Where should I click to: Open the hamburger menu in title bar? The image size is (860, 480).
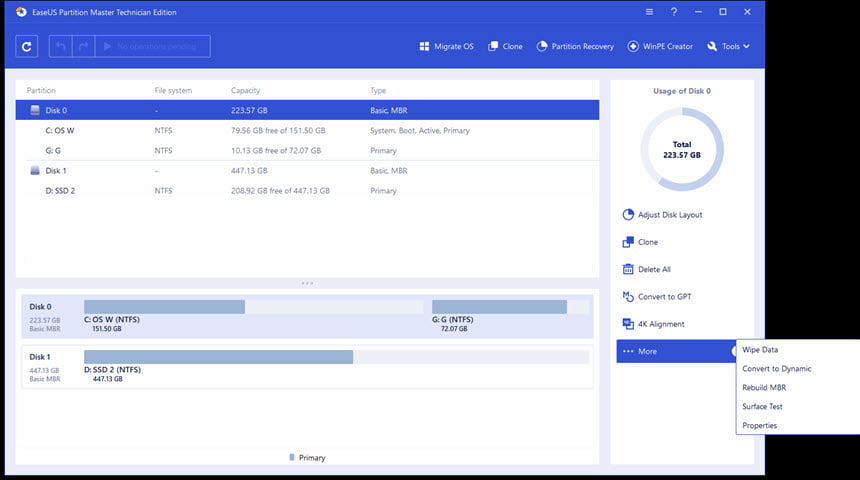(649, 12)
